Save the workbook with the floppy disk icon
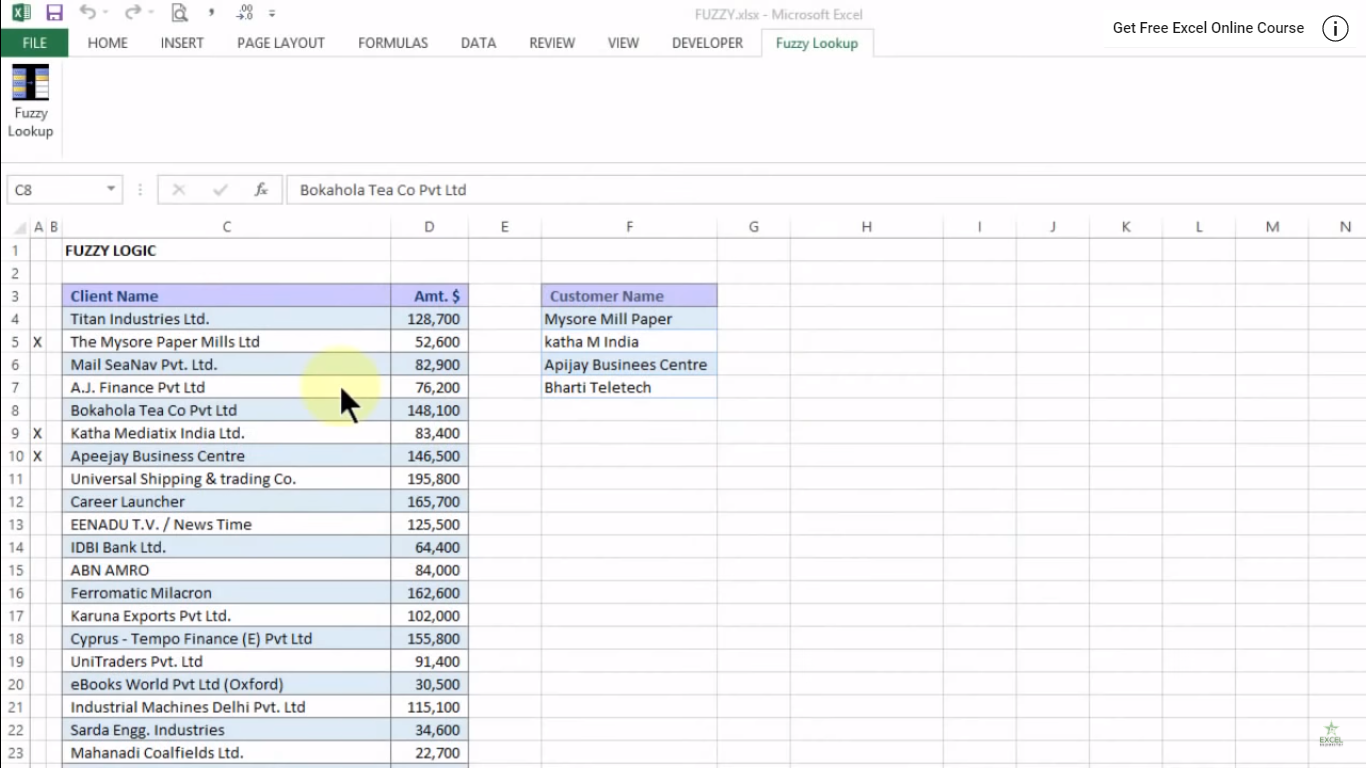The image size is (1366, 768). click(x=54, y=13)
